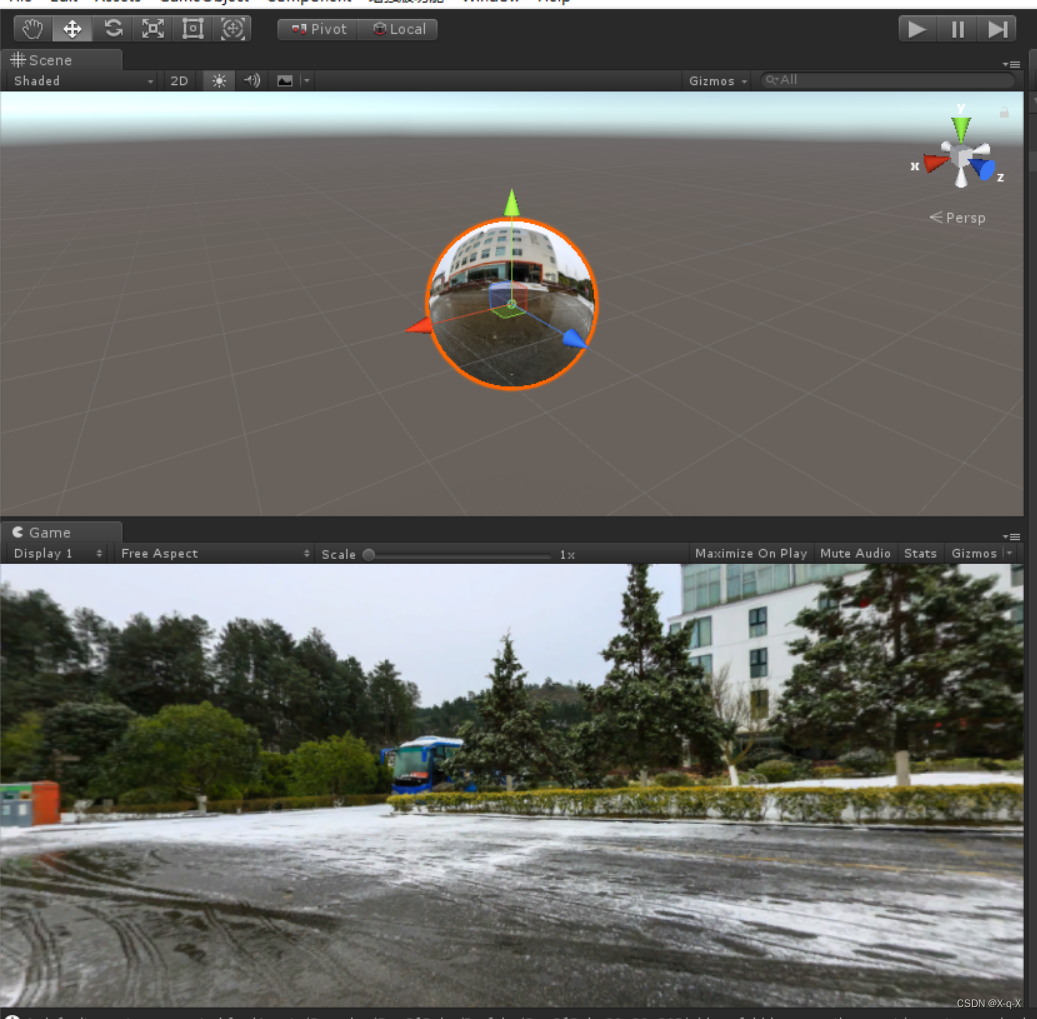Image resolution: width=1037 pixels, height=1019 pixels.
Task: Click the scene gizmo lock icon
Action: [1004, 112]
